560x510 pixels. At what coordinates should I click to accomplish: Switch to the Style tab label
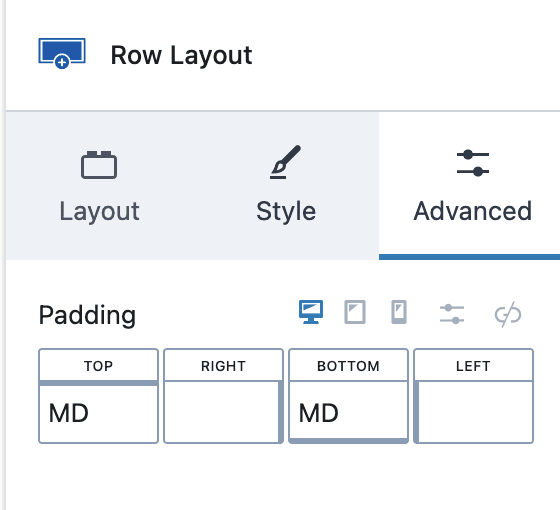pos(286,211)
